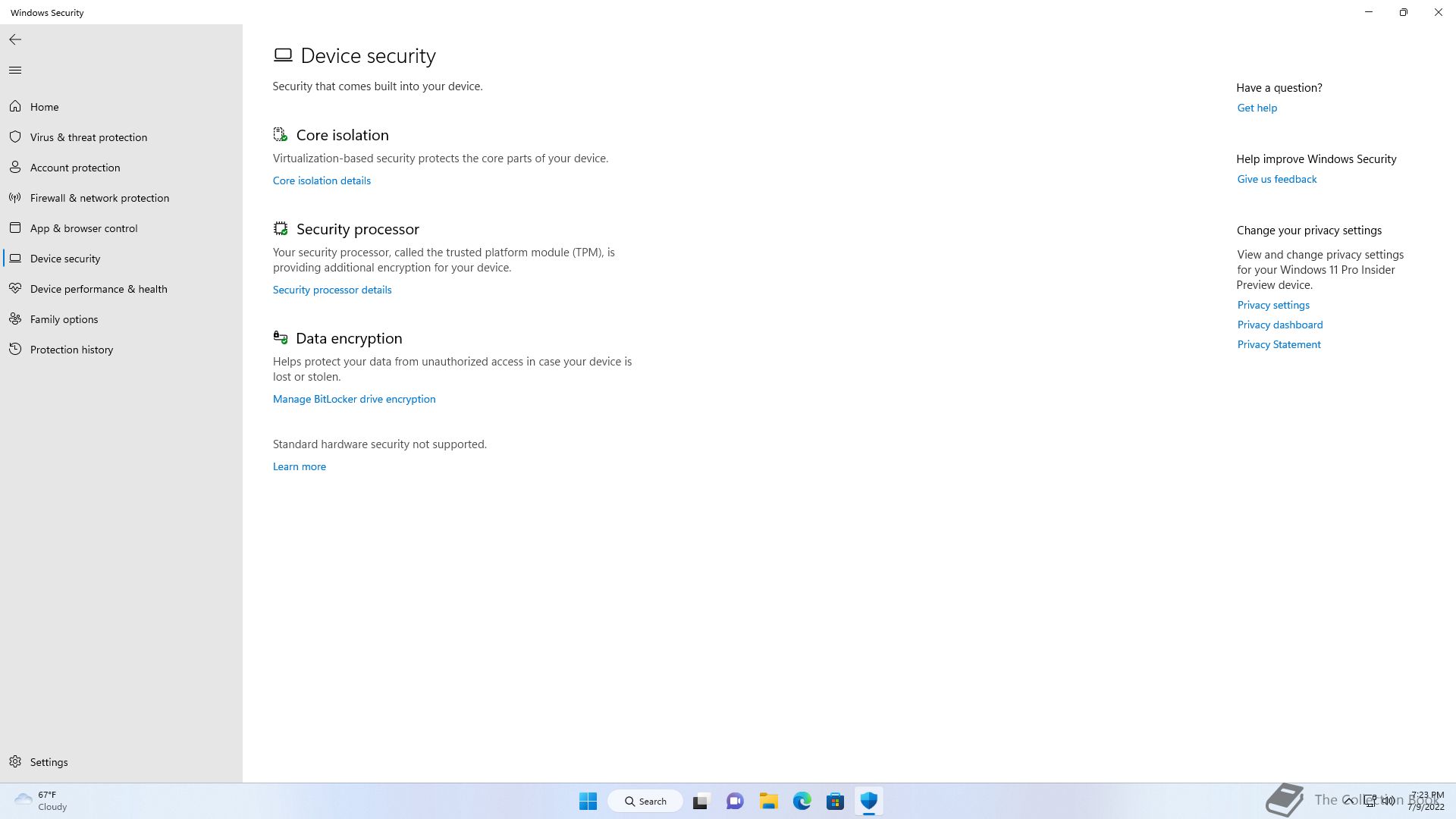Click the Device security page title
The width and height of the screenshot is (1456, 819).
tap(369, 56)
